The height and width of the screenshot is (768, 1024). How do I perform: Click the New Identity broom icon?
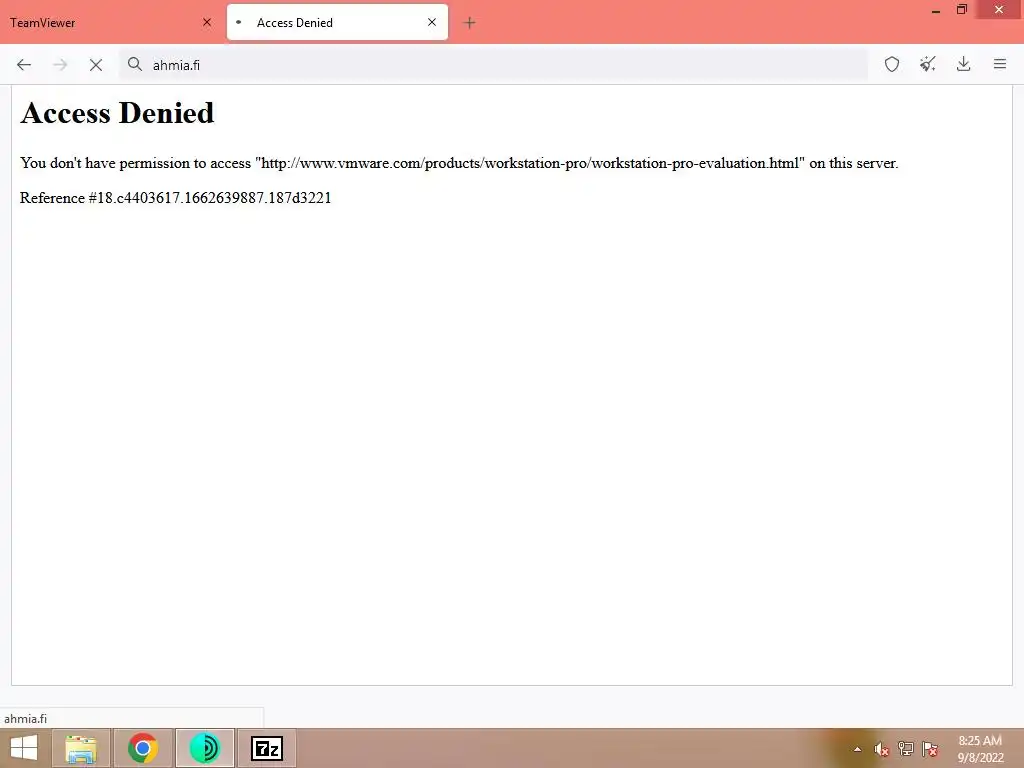click(927, 64)
